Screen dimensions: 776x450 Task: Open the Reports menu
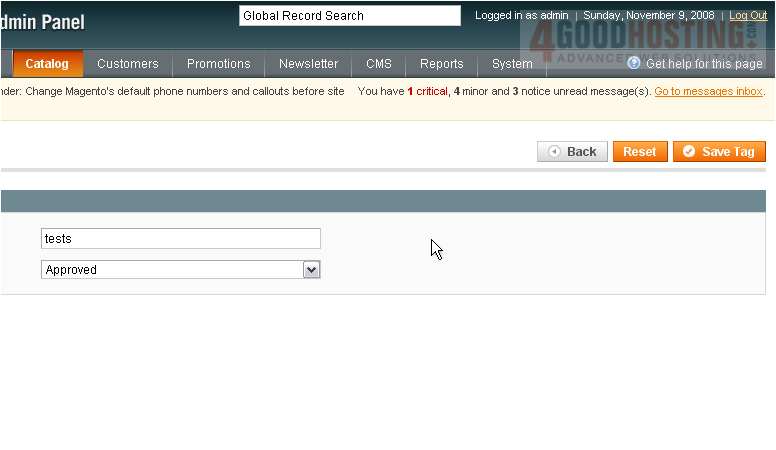[441, 64]
